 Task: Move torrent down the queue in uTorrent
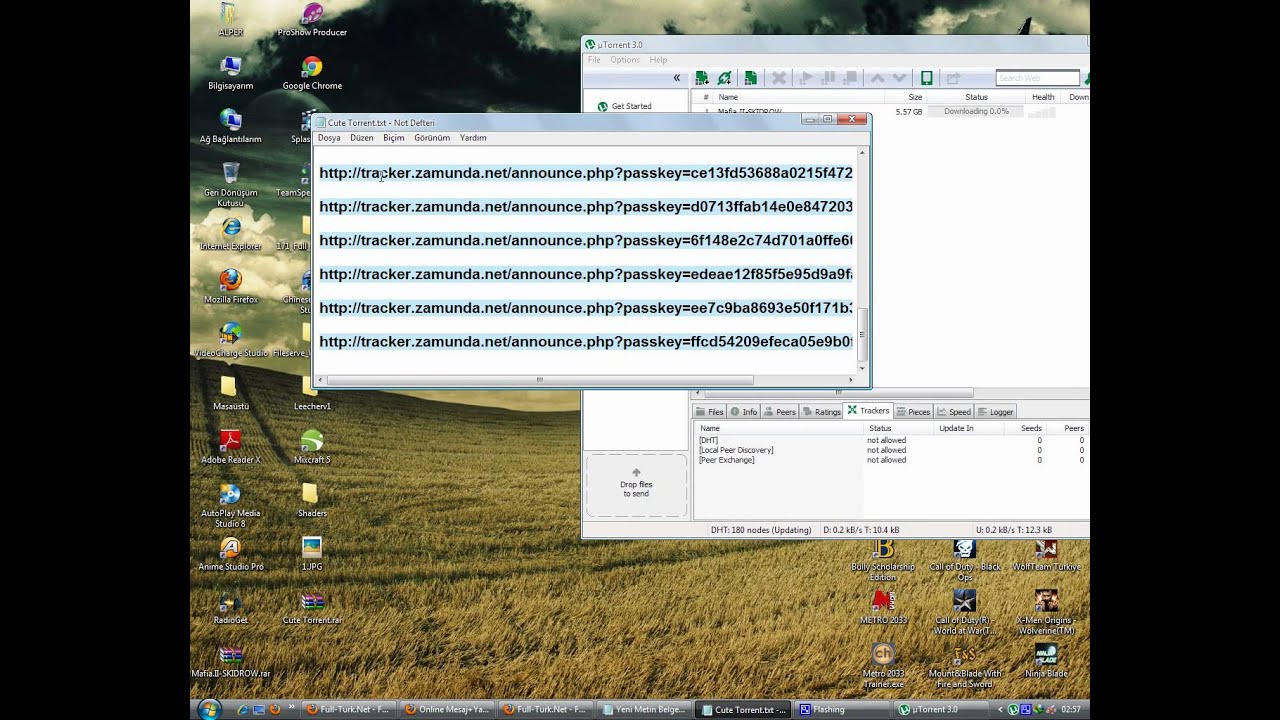[x=899, y=78]
